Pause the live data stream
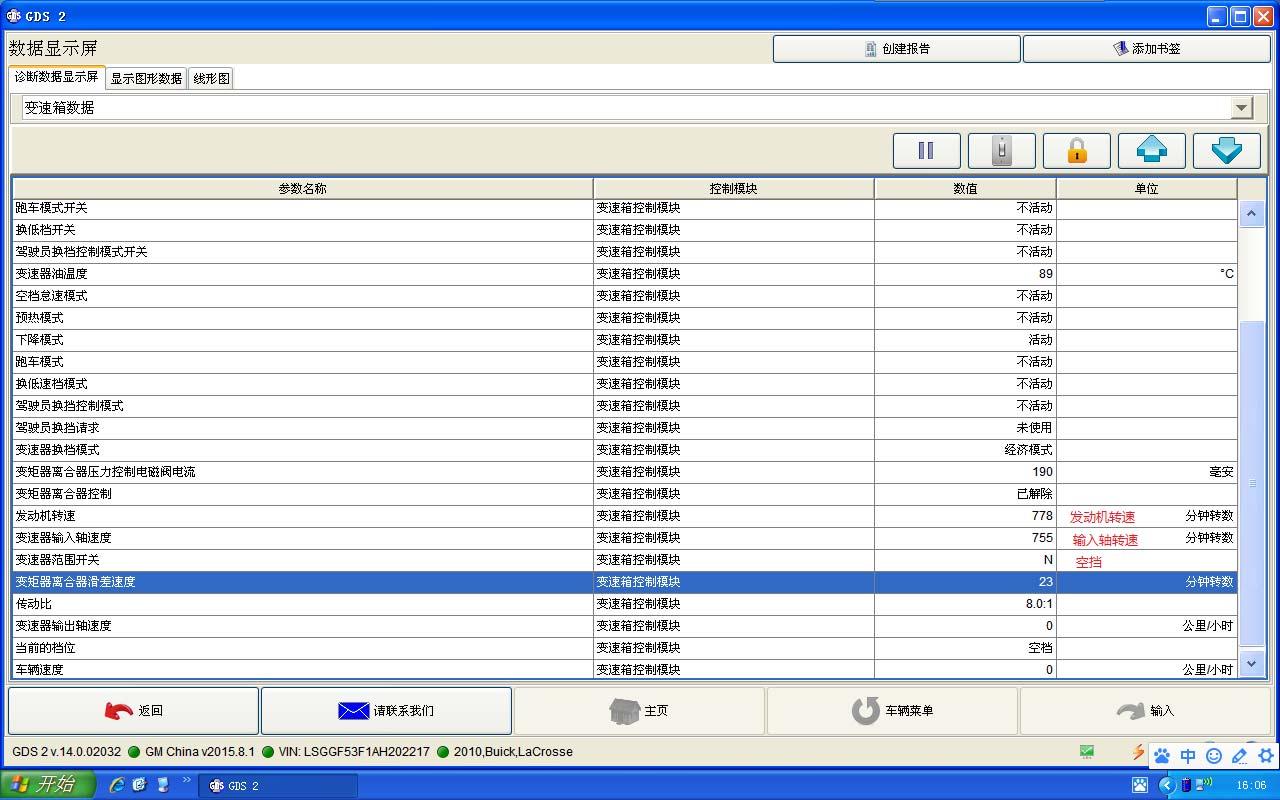 click(926, 151)
